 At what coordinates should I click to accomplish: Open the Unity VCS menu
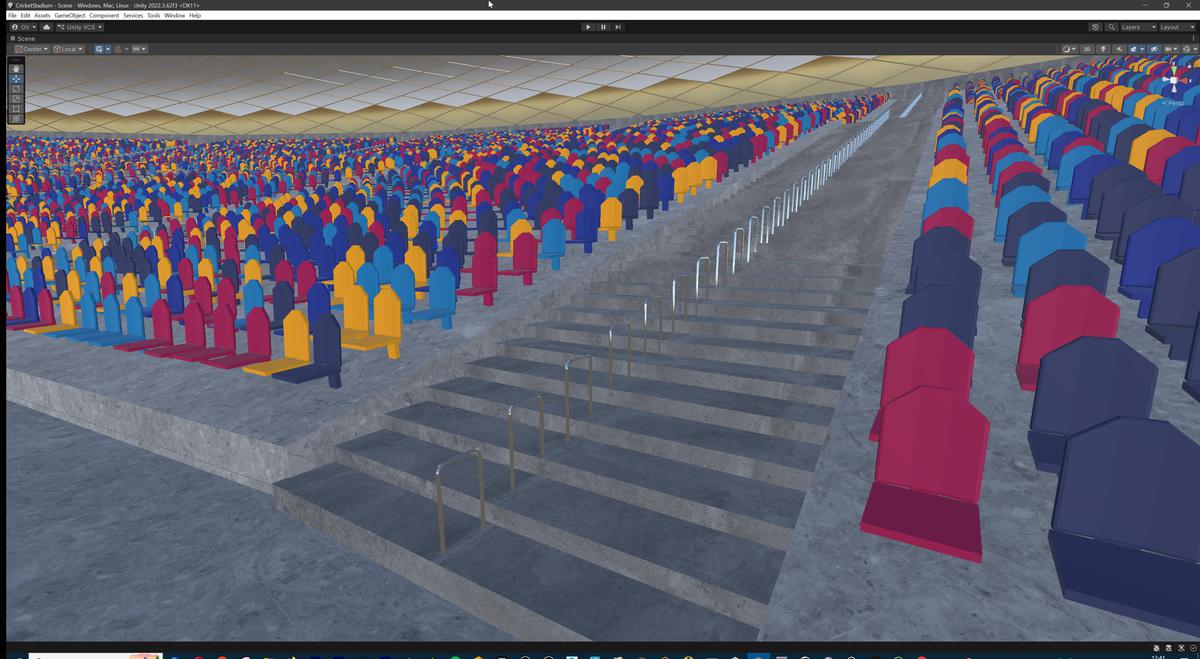coord(79,27)
